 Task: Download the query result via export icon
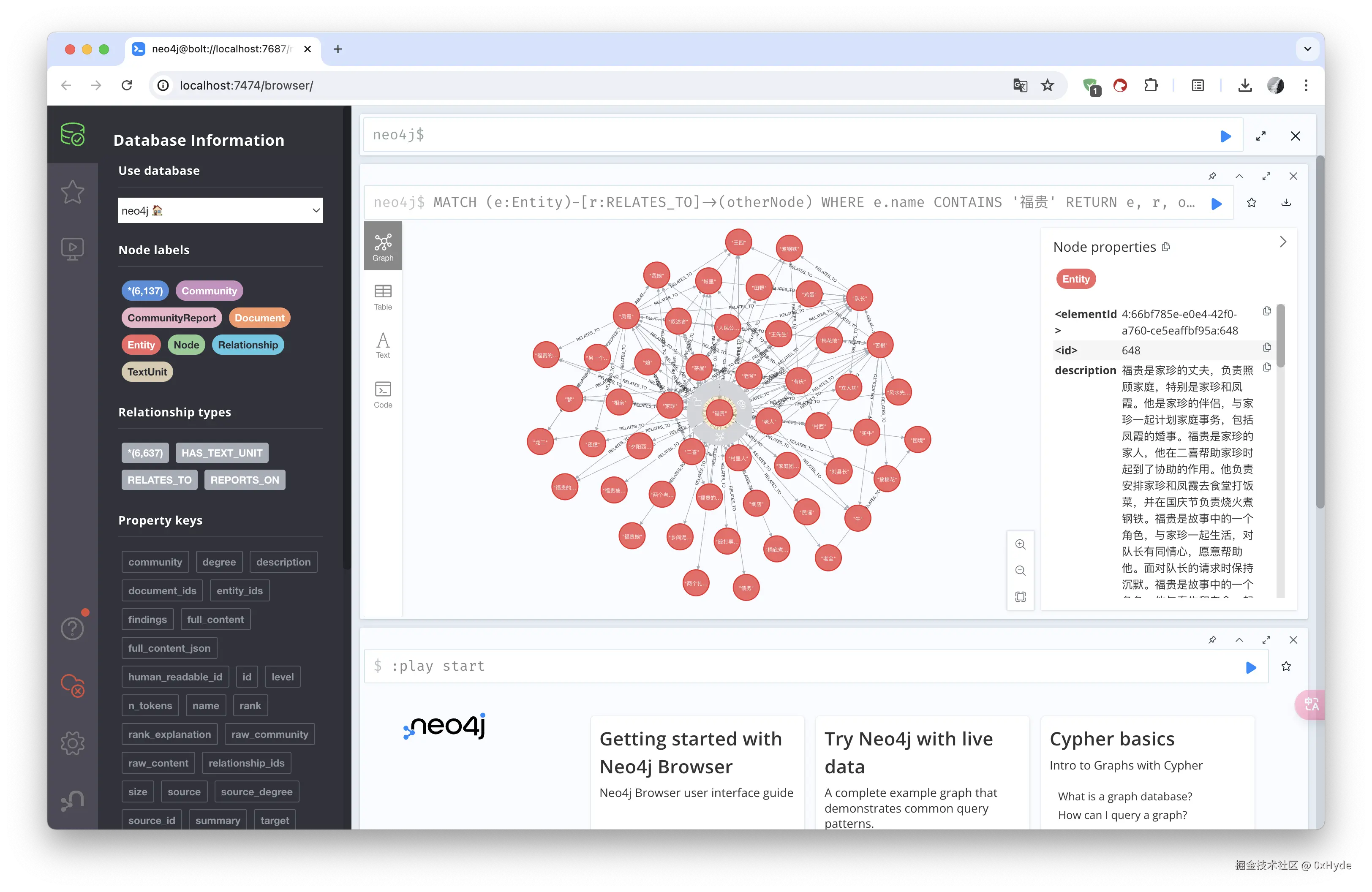(x=1285, y=203)
